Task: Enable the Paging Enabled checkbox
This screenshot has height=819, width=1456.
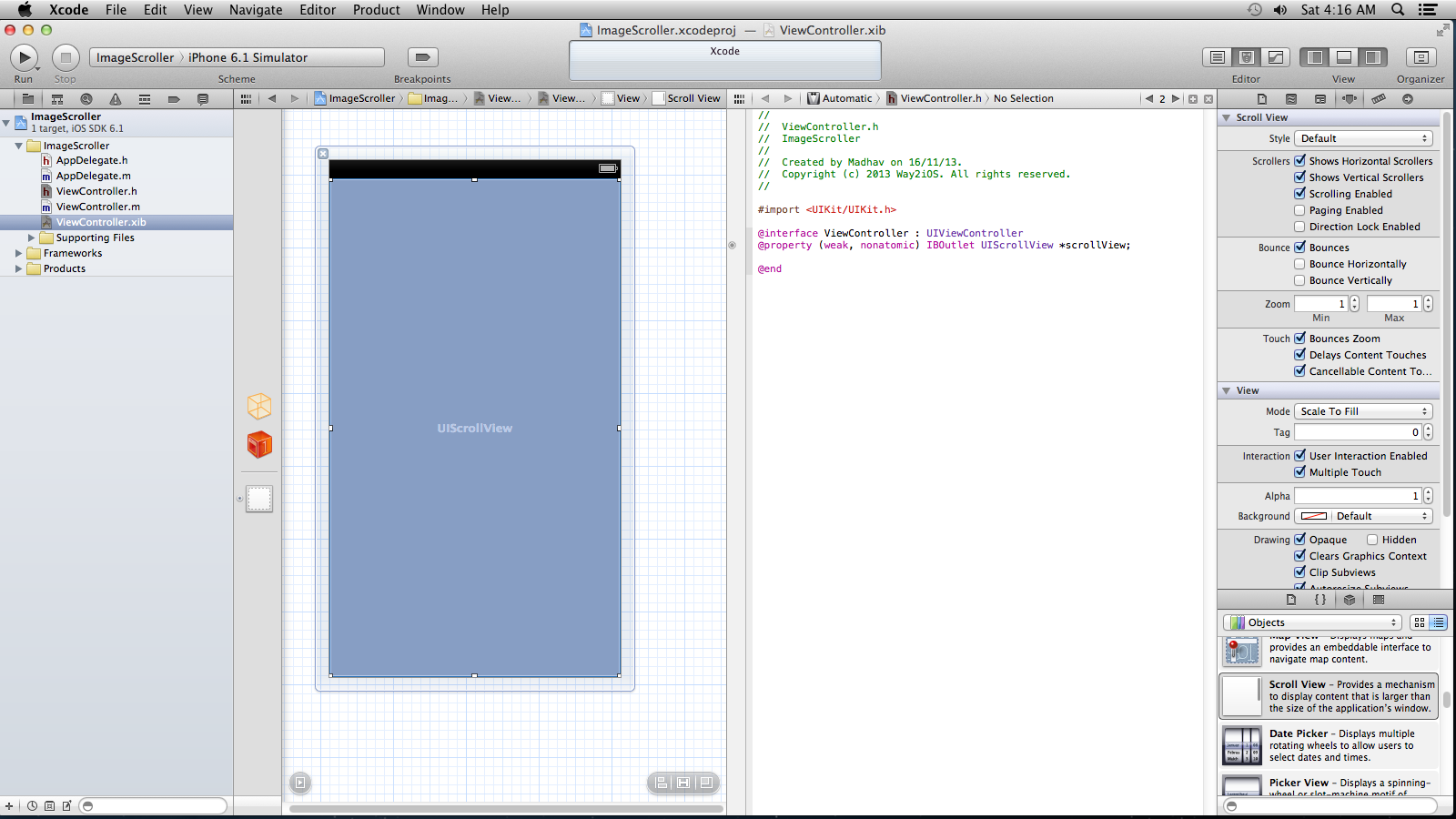Action: click(x=1299, y=210)
